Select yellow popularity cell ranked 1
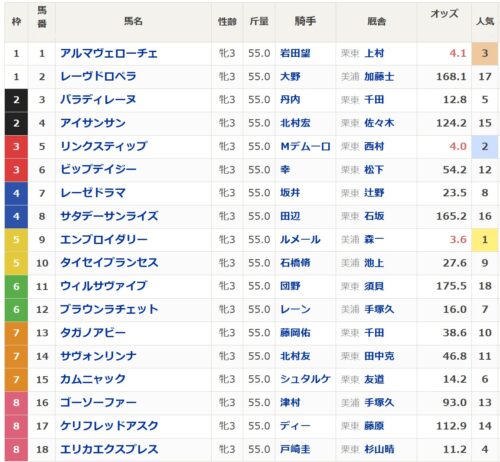 (x=485, y=240)
